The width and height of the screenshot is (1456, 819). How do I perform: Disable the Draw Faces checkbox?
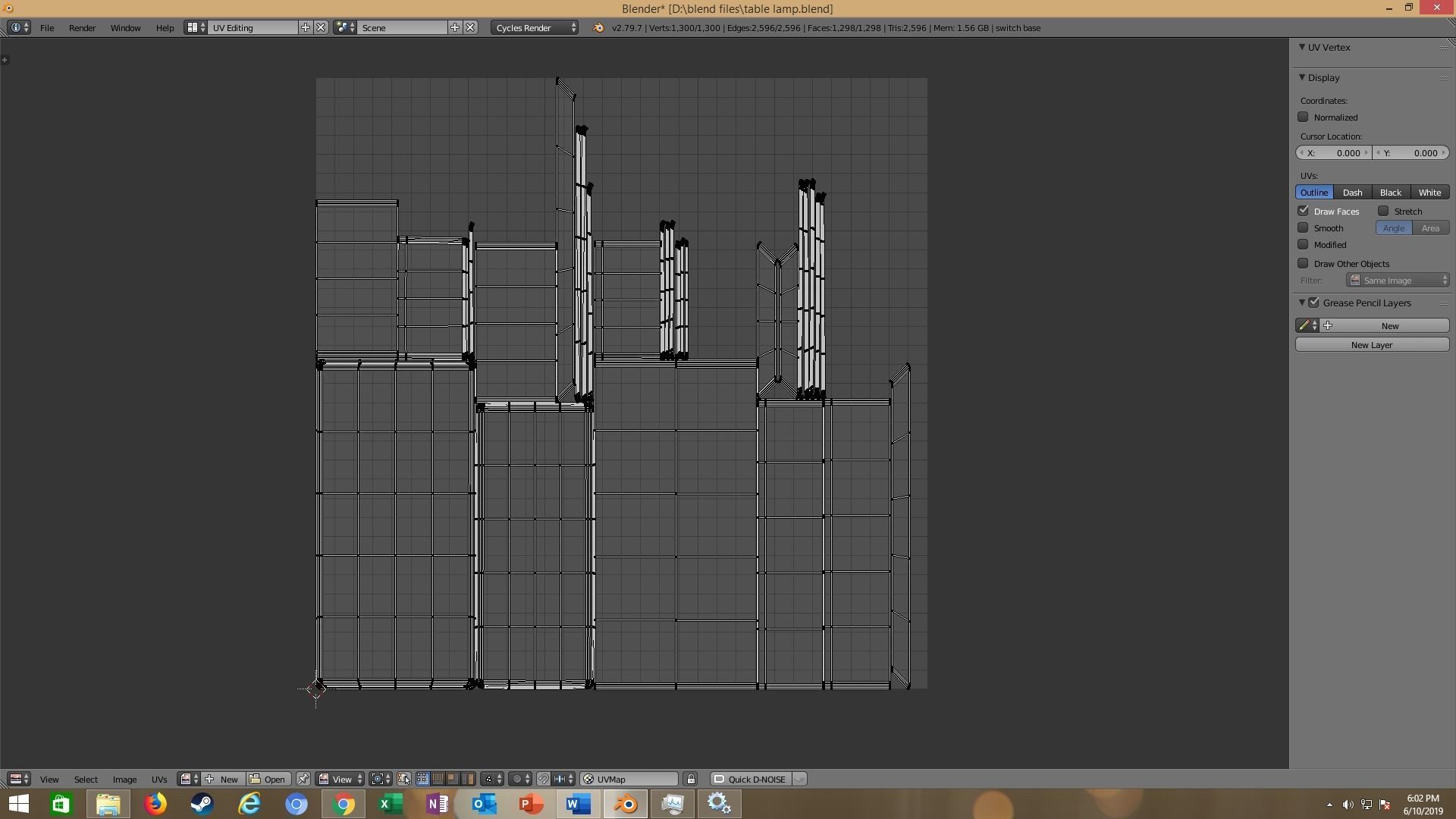[1303, 211]
